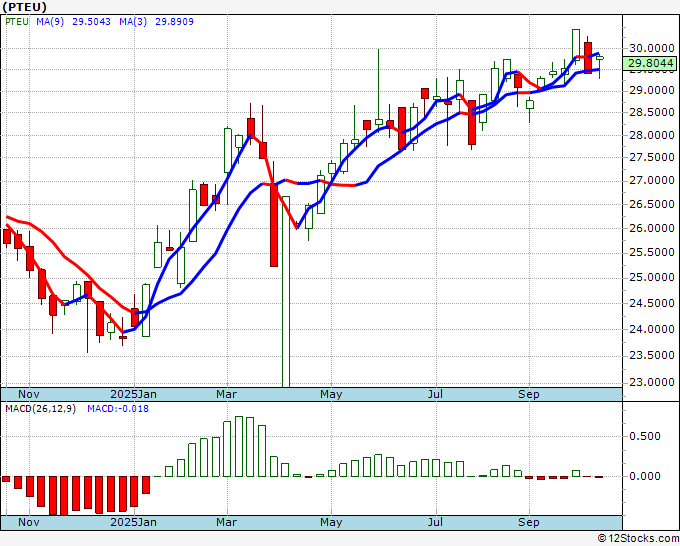The height and width of the screenshot is (546, 680).
Task: Click the MA(3) value 29.8909
Action: [174, 22]
